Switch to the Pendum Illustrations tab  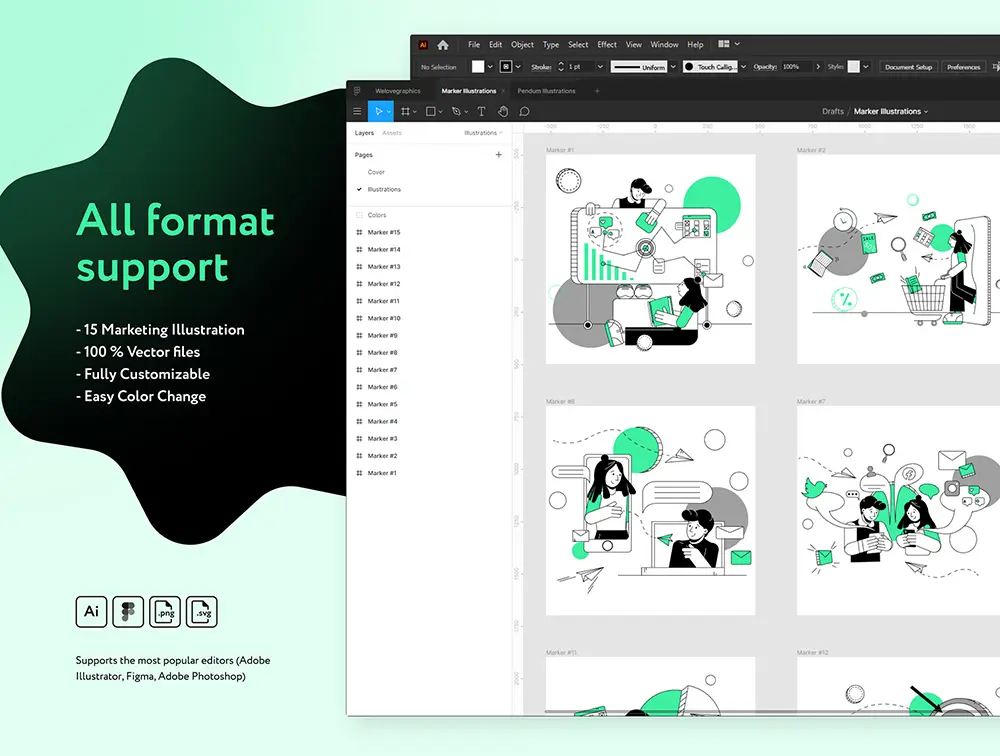pyautogui.click(x=546, y=91)
